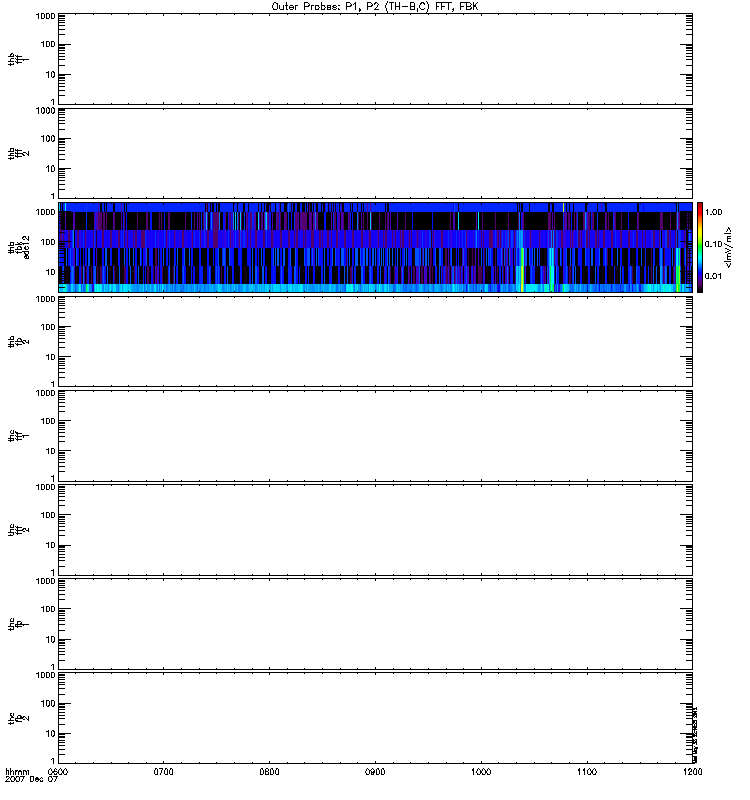
Task: Select the 1.00 color scale value
Action: (x=713, y=212)
